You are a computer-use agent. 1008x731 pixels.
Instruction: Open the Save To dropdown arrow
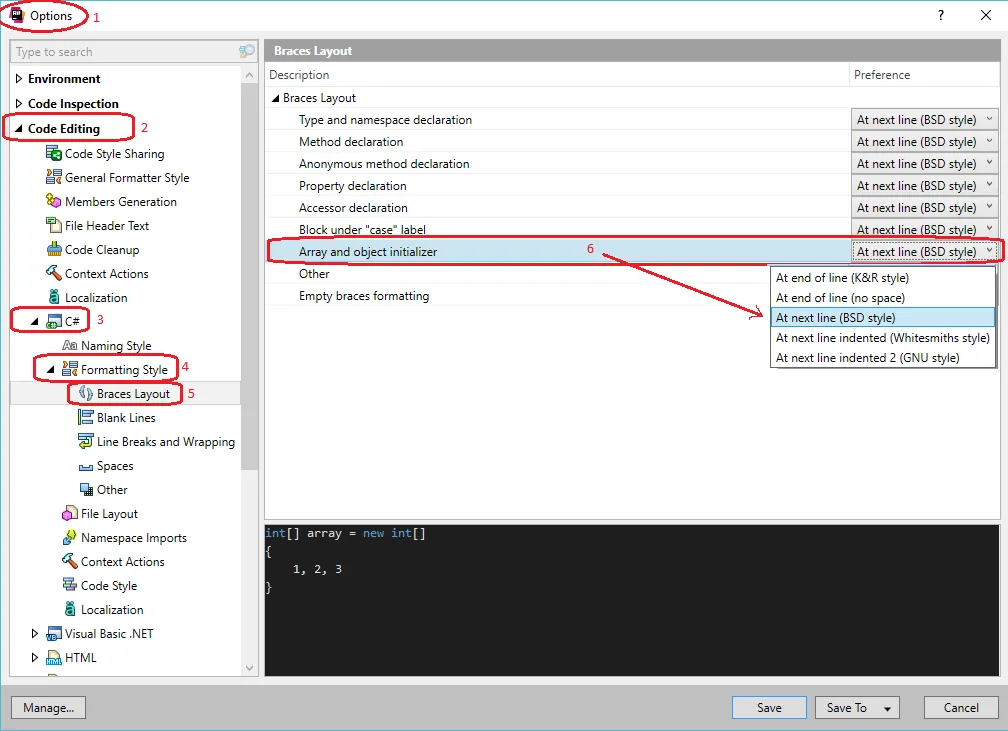click(888, 708)
